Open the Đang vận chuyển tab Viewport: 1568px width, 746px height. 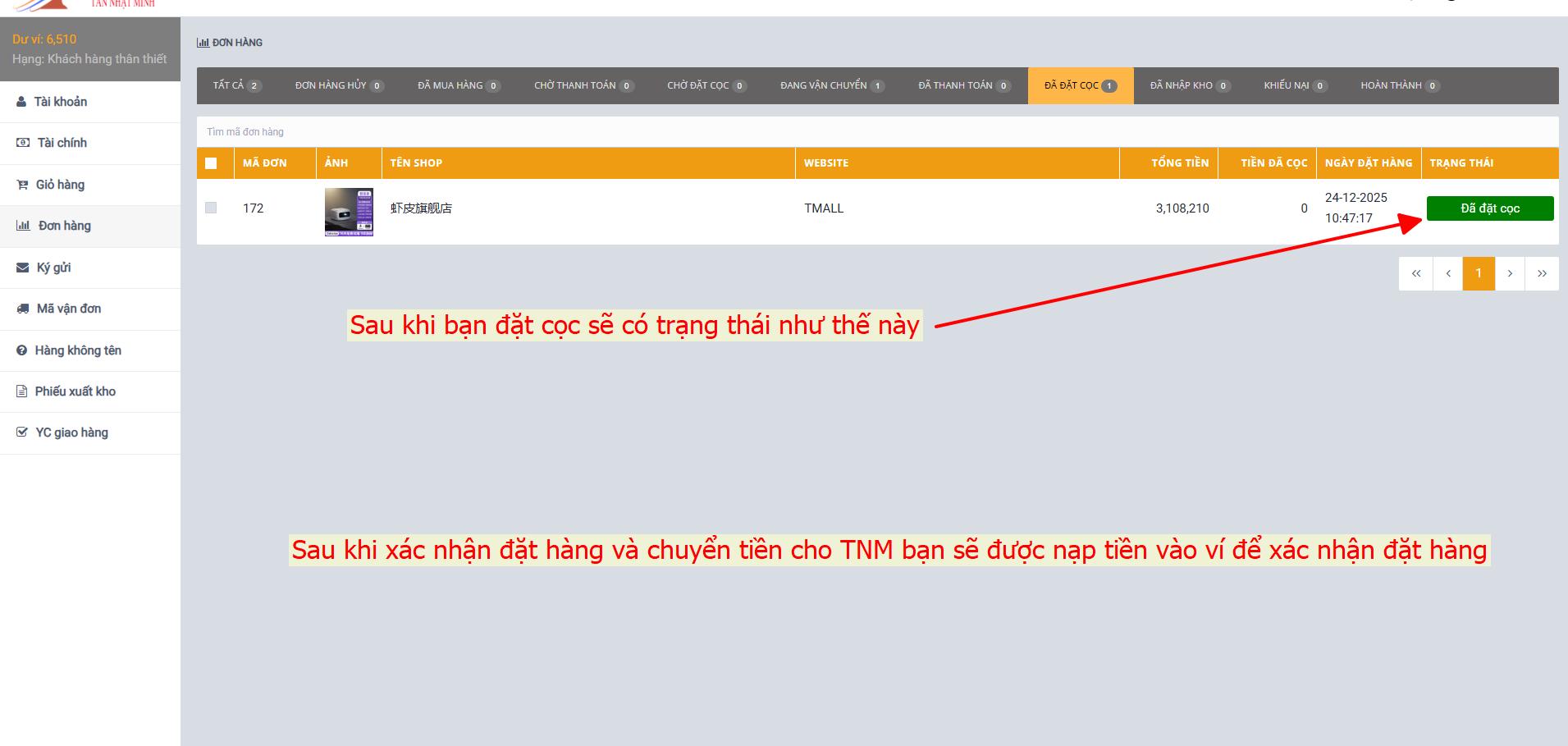click(831, 85)
